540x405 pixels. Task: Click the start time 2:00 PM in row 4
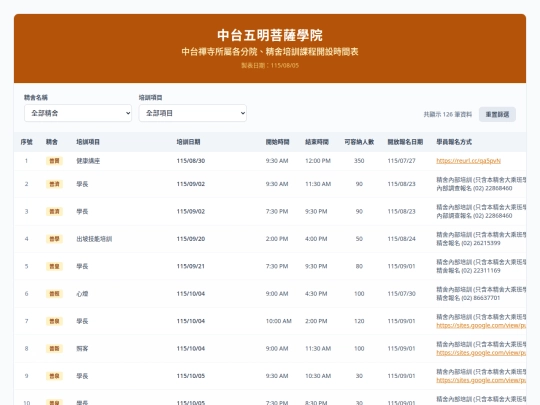point(277,239)
